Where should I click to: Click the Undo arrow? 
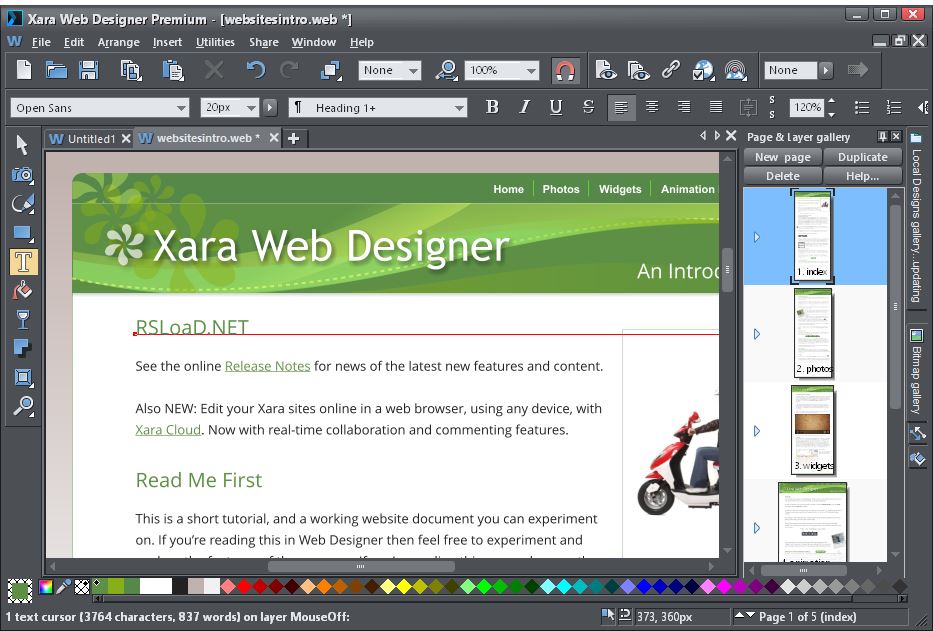(256, 70)
